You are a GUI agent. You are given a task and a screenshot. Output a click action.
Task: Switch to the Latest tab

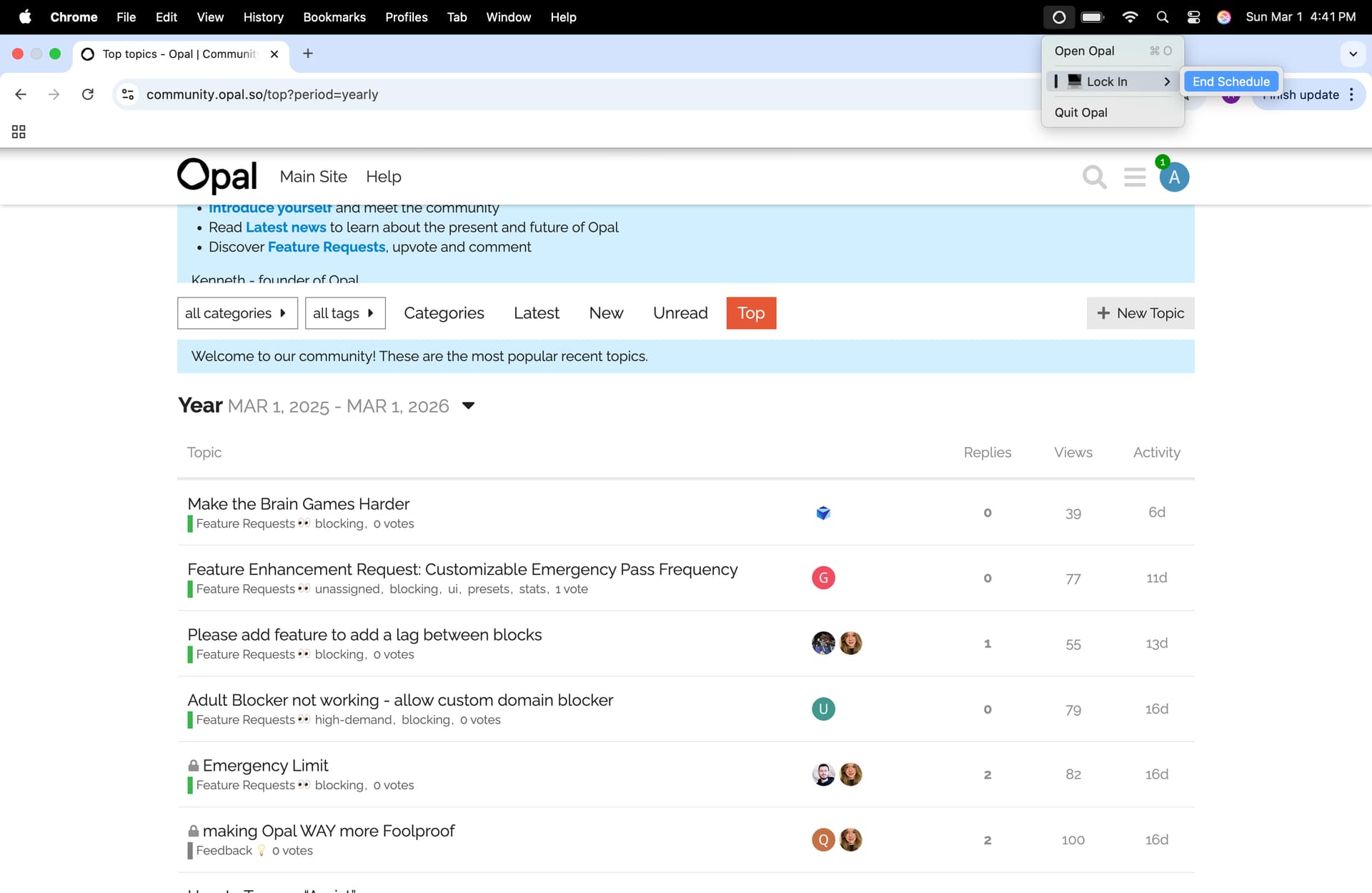536,313
